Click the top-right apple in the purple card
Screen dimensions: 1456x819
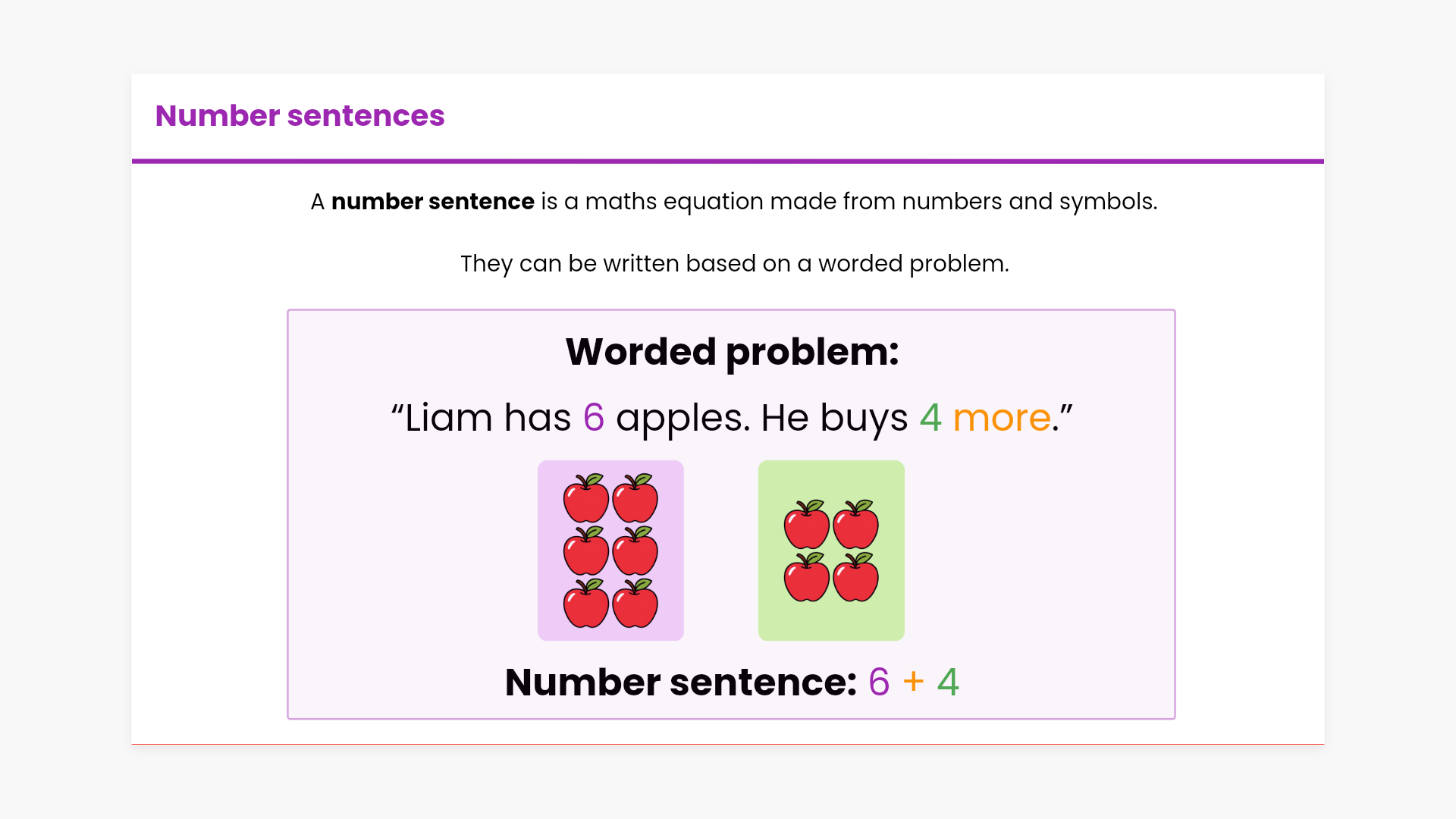(635, 499)
